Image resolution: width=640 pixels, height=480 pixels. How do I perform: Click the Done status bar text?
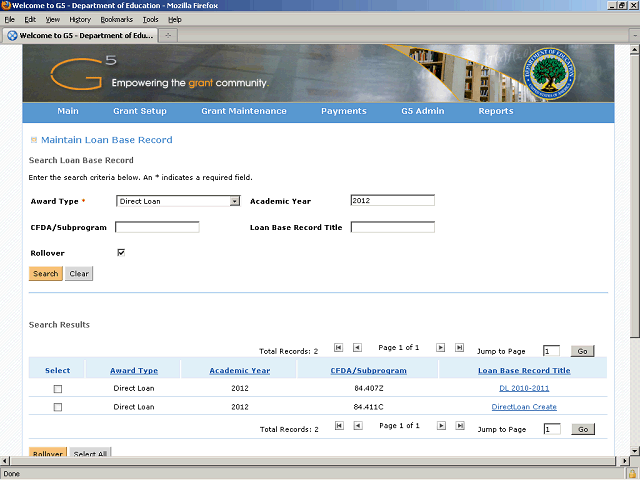[x=11, y=474]
